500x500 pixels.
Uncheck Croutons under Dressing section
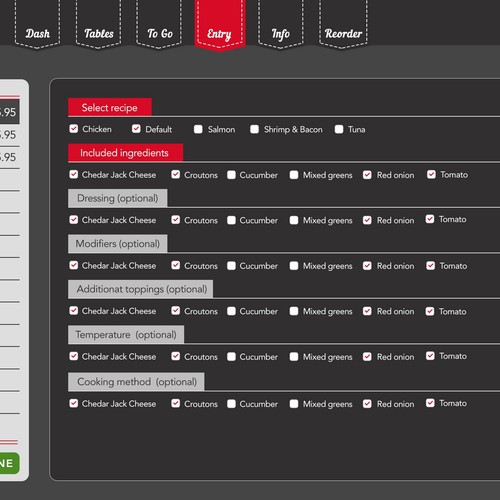176,220
